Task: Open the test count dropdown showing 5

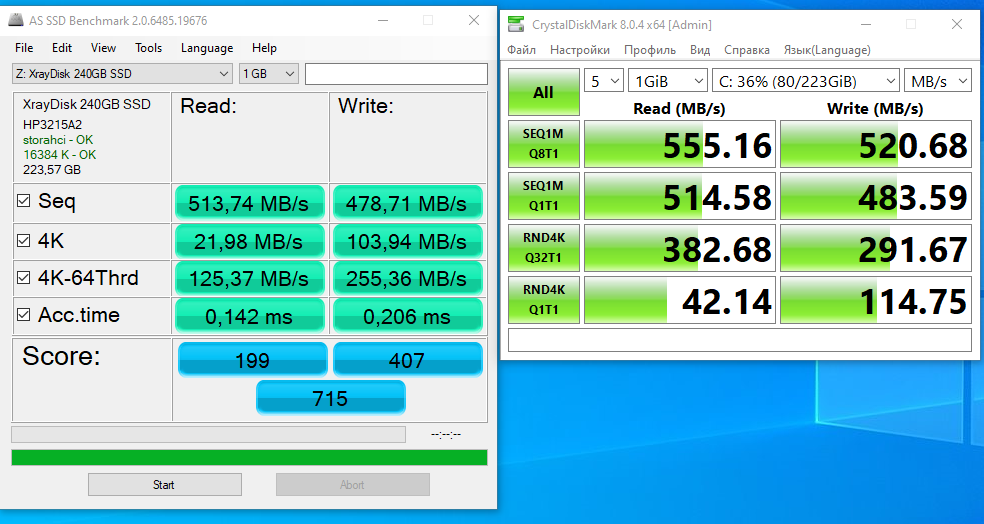Action: [604, 81]
